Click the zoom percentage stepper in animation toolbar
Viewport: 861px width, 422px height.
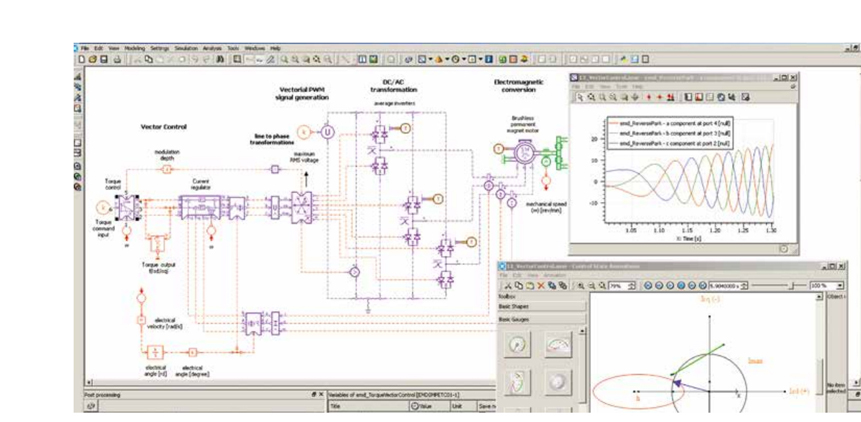pyautogui.click(x=633, y=286)
